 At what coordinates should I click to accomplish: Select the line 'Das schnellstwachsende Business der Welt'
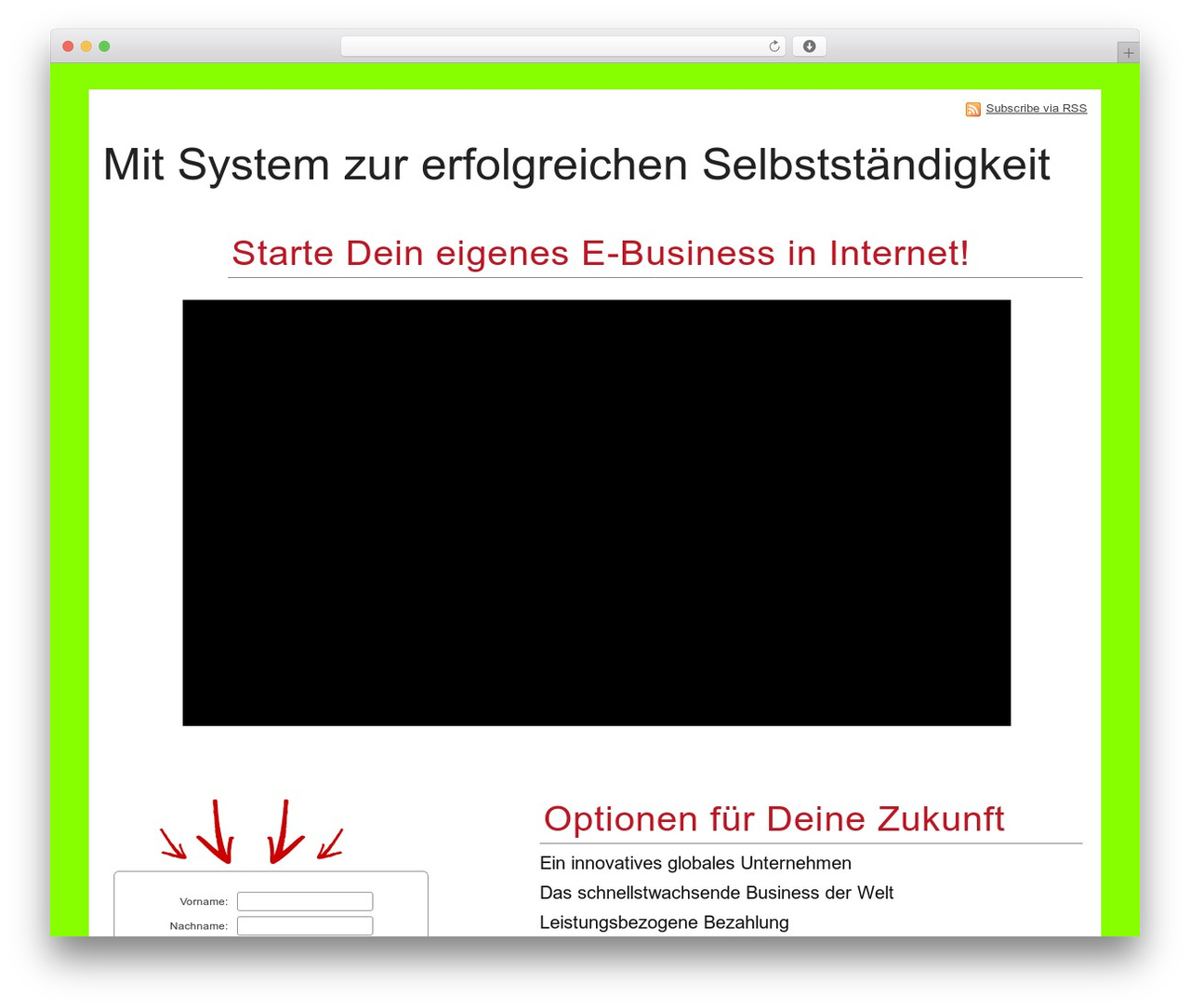pyautogui.click(x=717, y=893)
